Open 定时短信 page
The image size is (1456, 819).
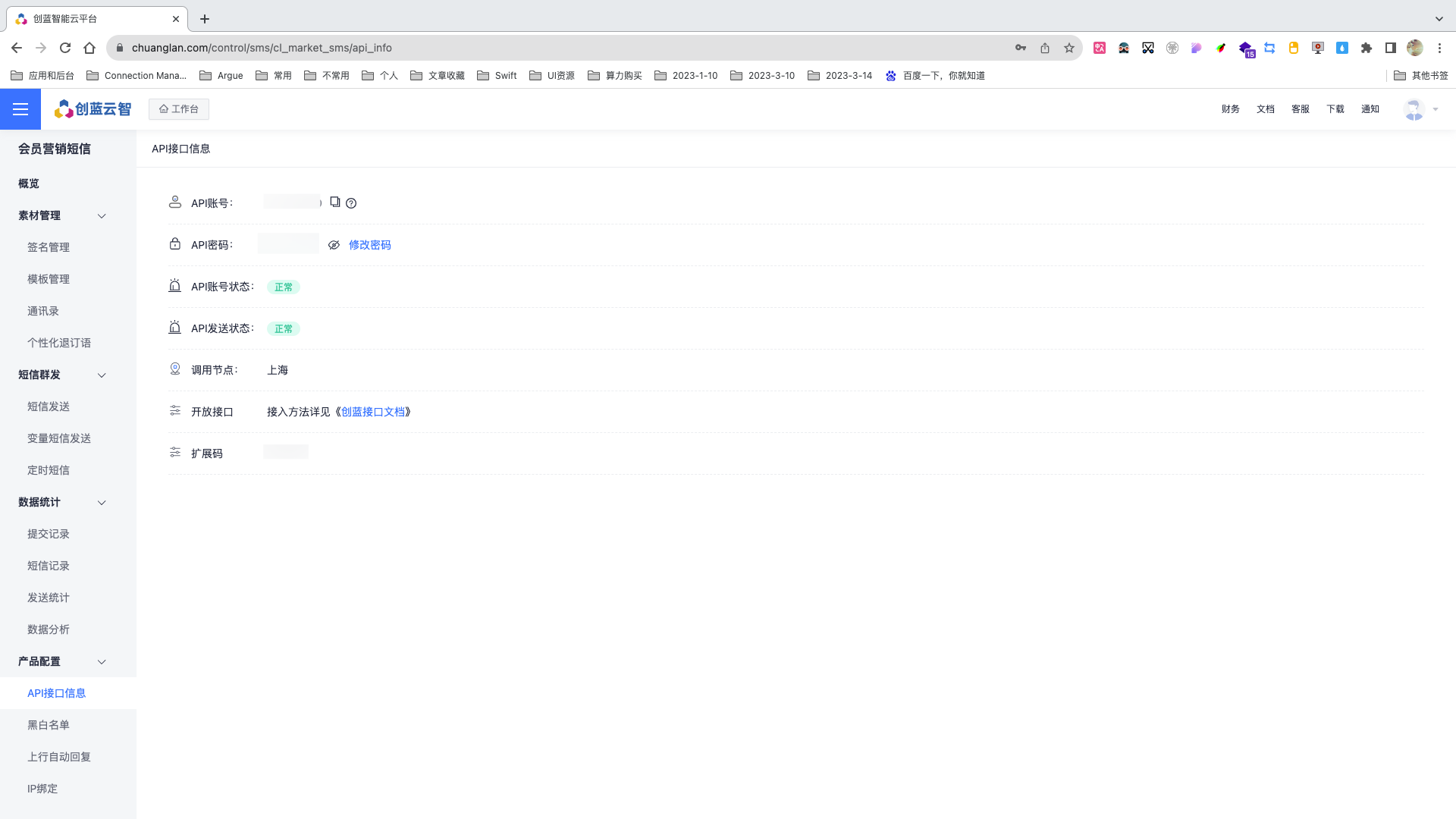click(49, 470)
